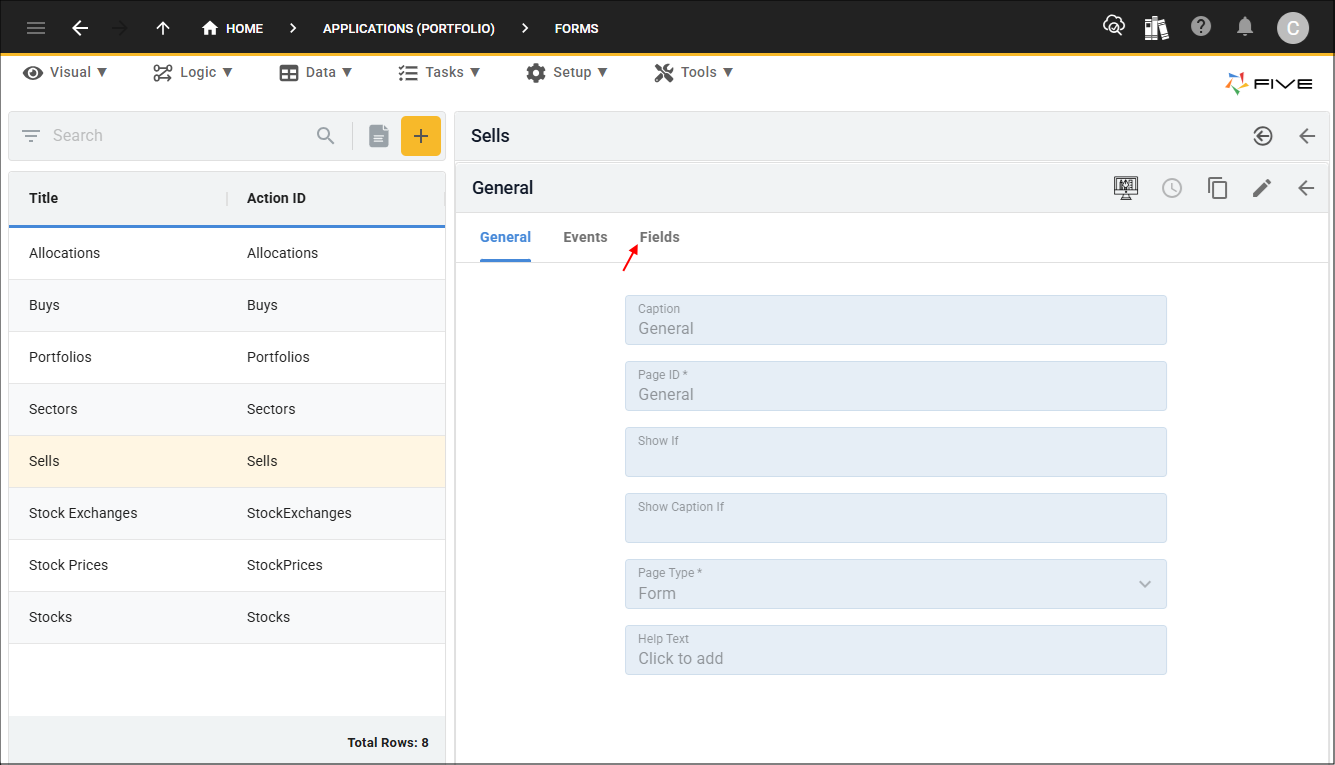Open the help question mark icon
The image size is (1335, 765).
[1201, 27]
